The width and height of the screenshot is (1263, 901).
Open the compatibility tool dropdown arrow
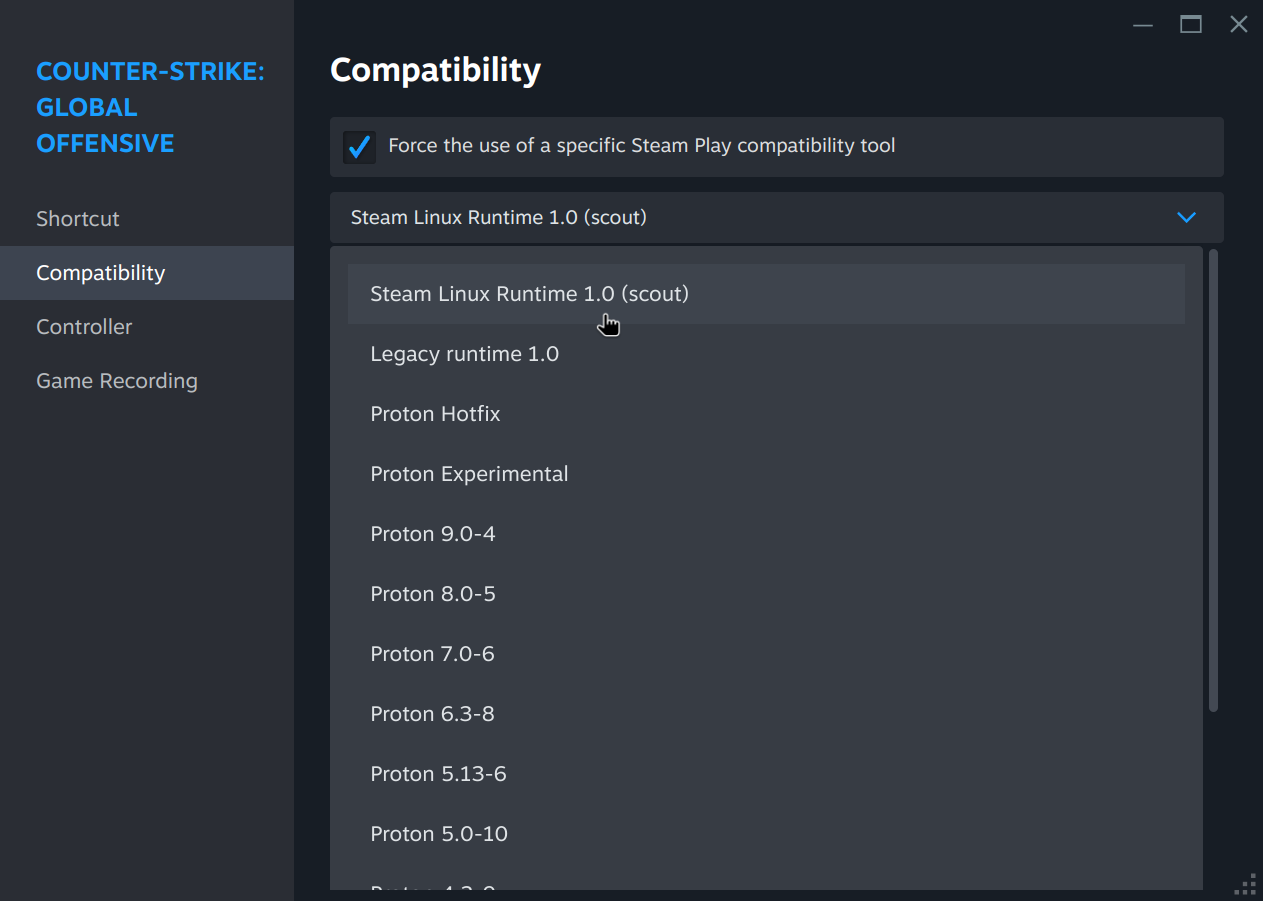(x=1187, y=217)
